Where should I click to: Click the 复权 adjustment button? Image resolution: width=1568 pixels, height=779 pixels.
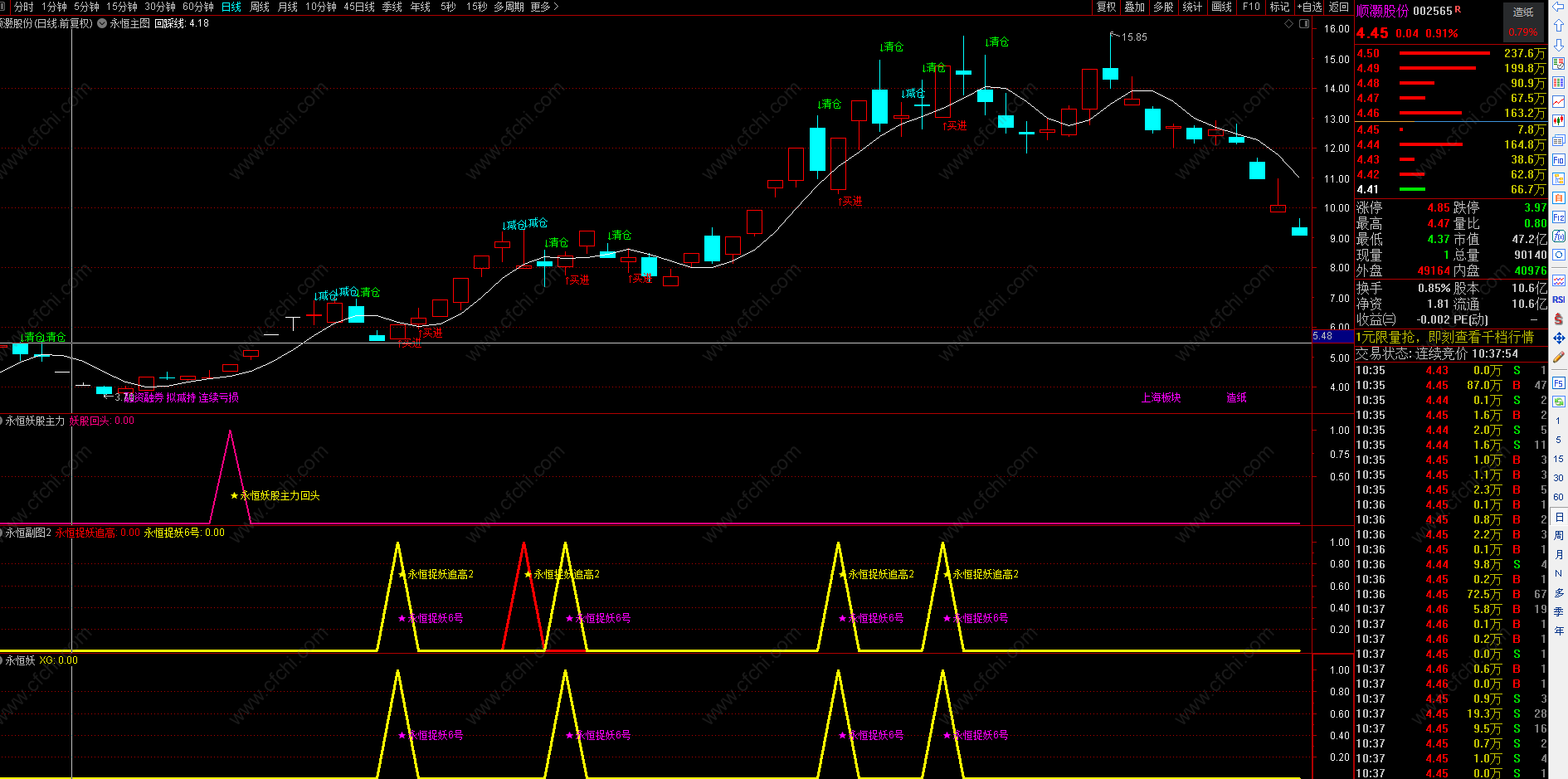point(1107,7)
